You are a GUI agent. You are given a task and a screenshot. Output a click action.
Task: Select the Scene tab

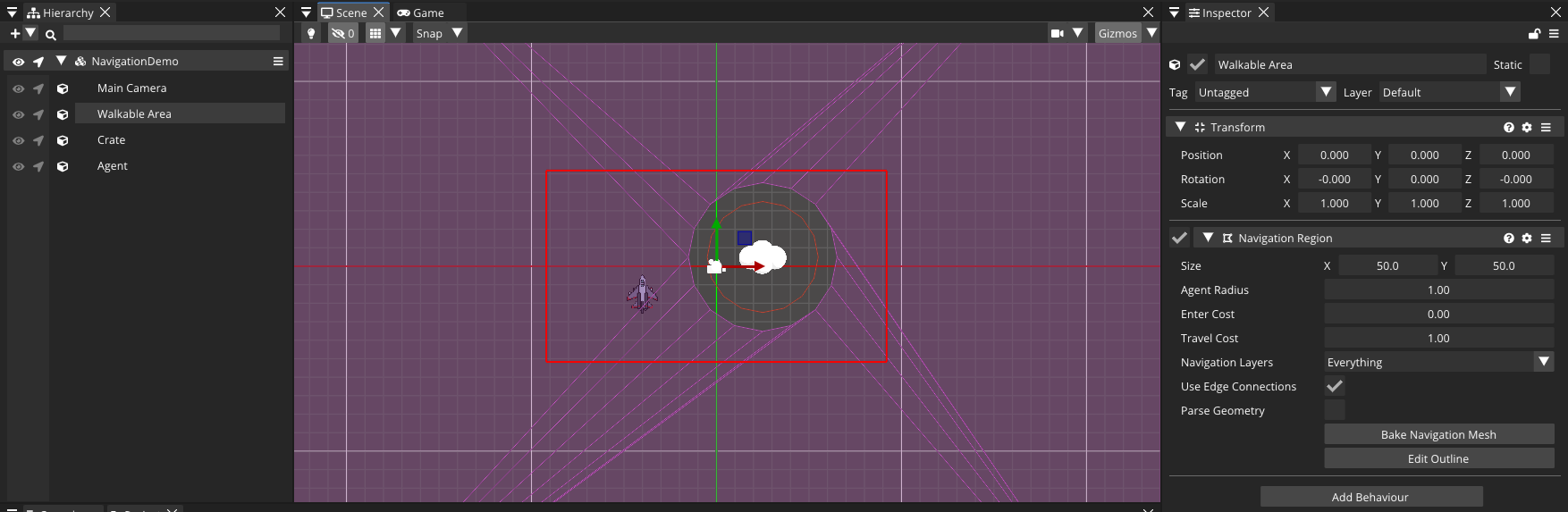tap(352, 13)
